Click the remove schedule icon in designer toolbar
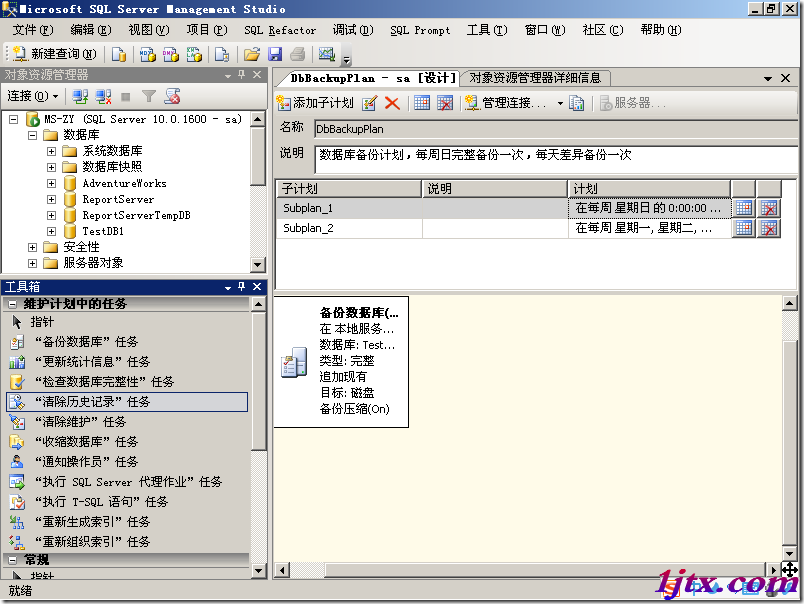The width and height of the screenshot is (804, 604). 445,103
